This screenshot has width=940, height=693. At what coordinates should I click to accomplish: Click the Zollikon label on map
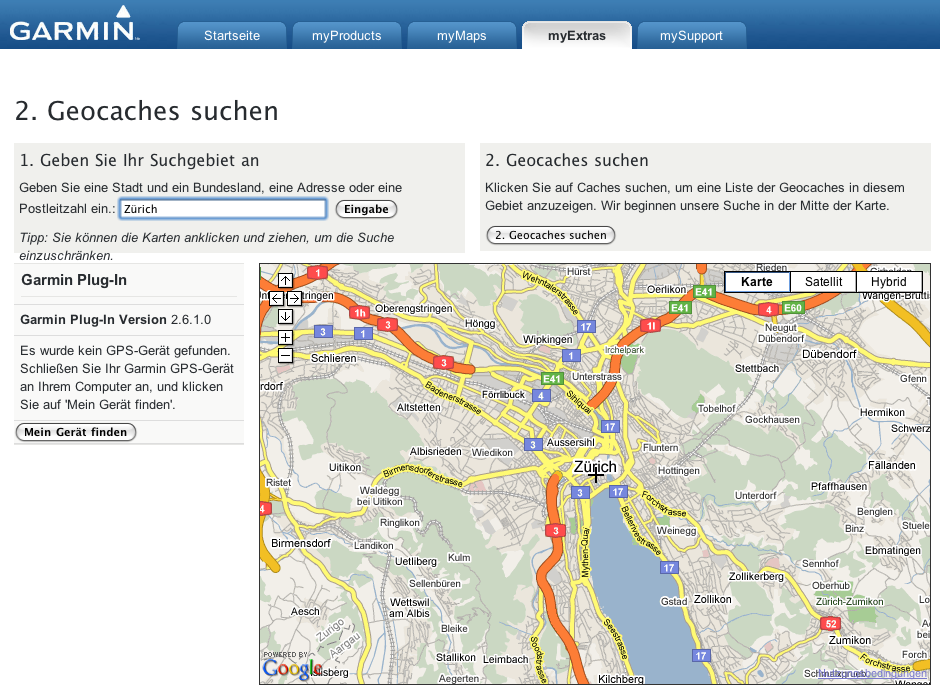[x=712, y=599]
